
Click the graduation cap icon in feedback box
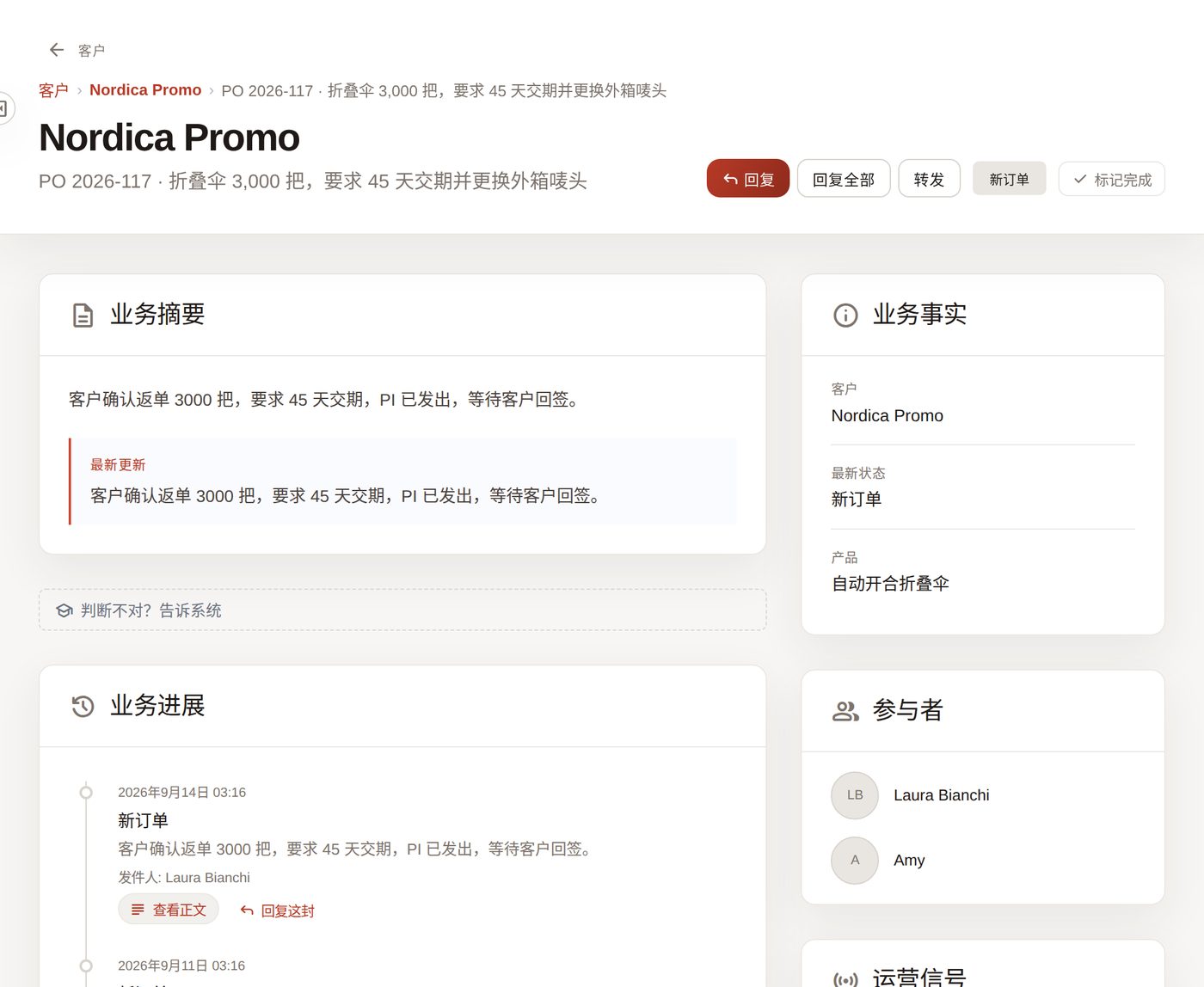(x=64, y=610)
